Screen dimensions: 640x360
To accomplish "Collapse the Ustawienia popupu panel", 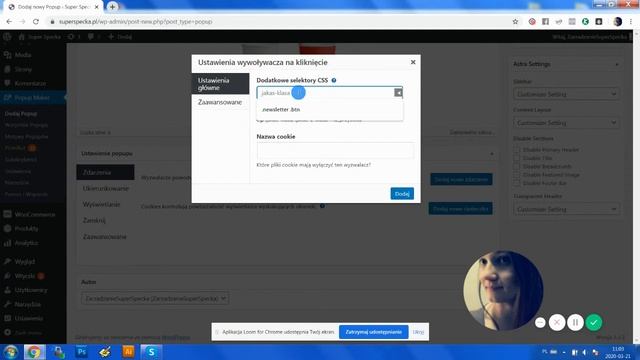I will (x=491, y=154).
